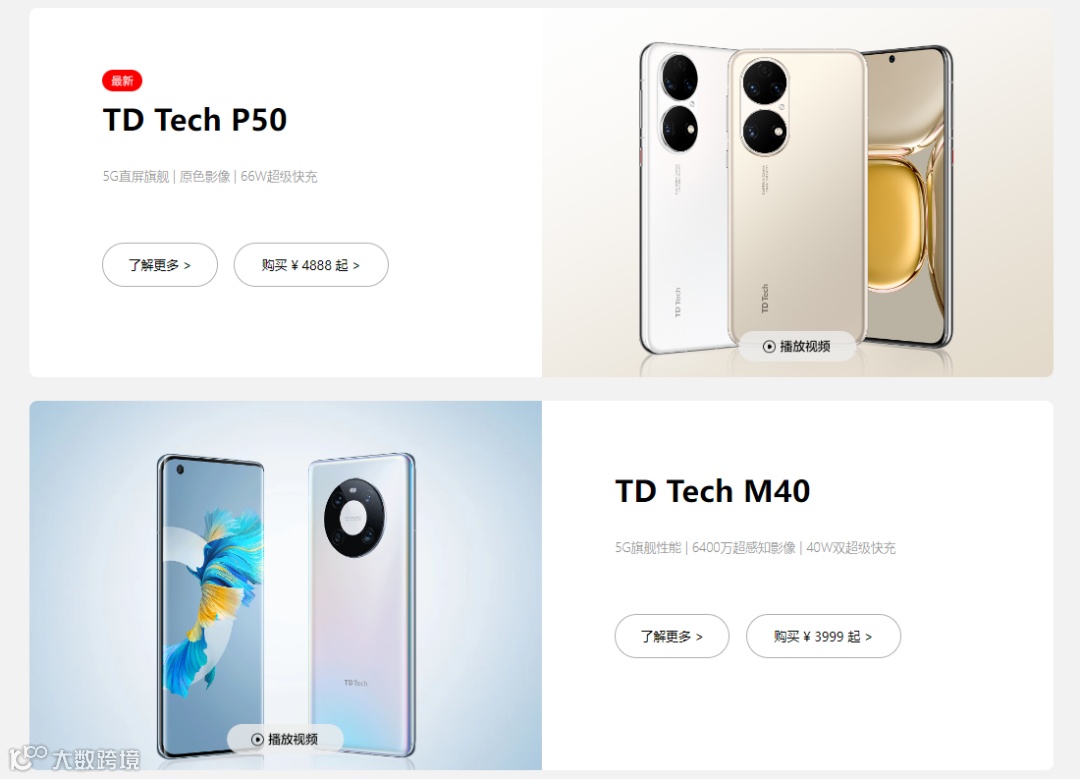Click the gold P50 dual camera module
The width and height of the screenshot is (1080, 779).
click(x=765, y=107)
